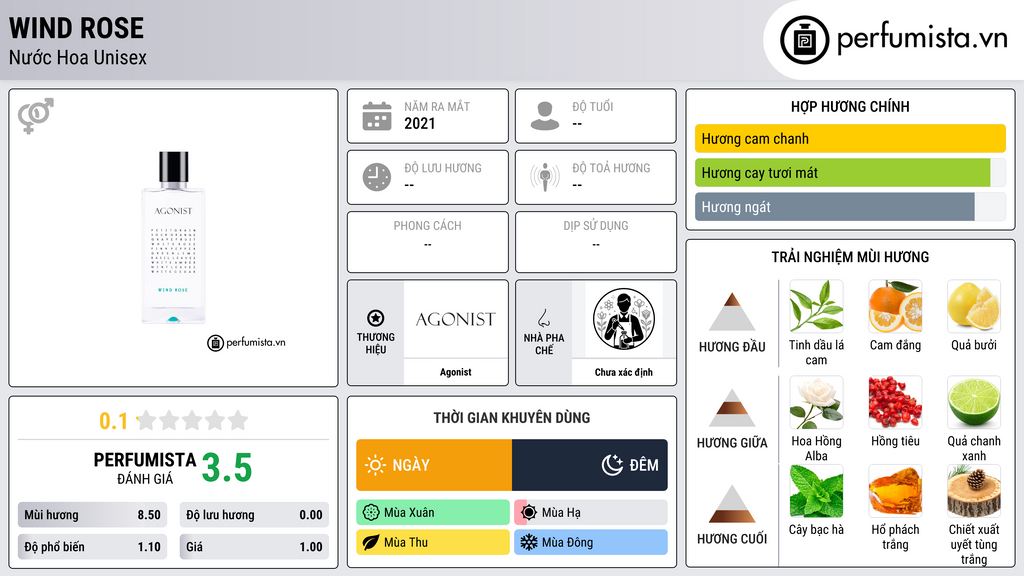Click the nose icon above Nhà pha chế
This screenshot has width=1024, height=576.
543,318
